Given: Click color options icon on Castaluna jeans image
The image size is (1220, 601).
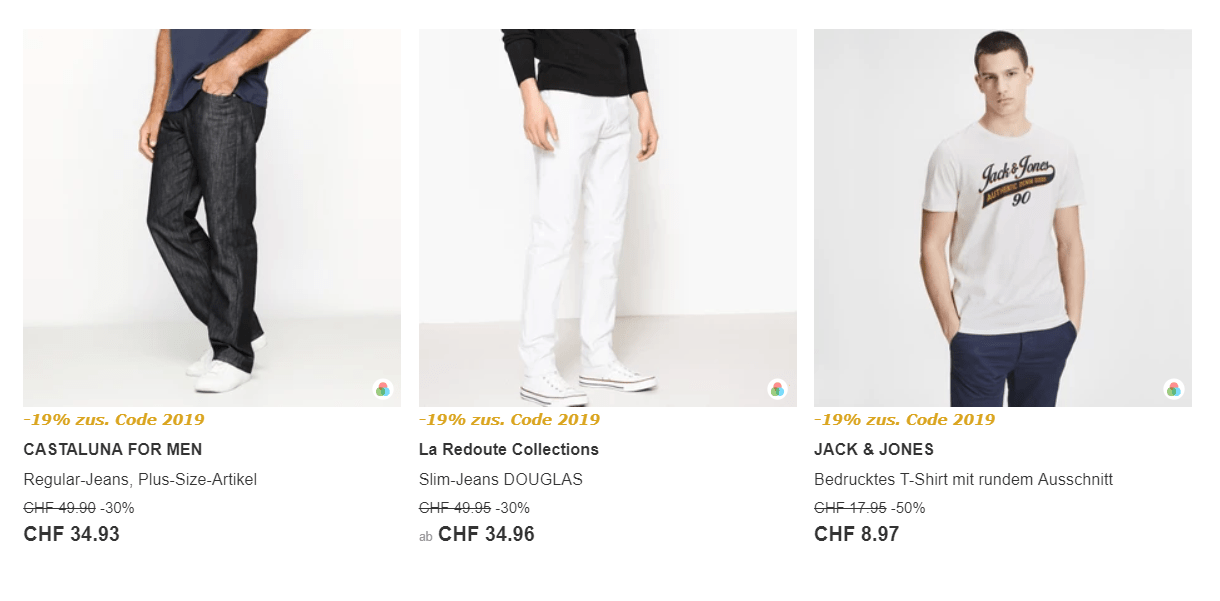Looking at the screenshot, I should (382, 389).
